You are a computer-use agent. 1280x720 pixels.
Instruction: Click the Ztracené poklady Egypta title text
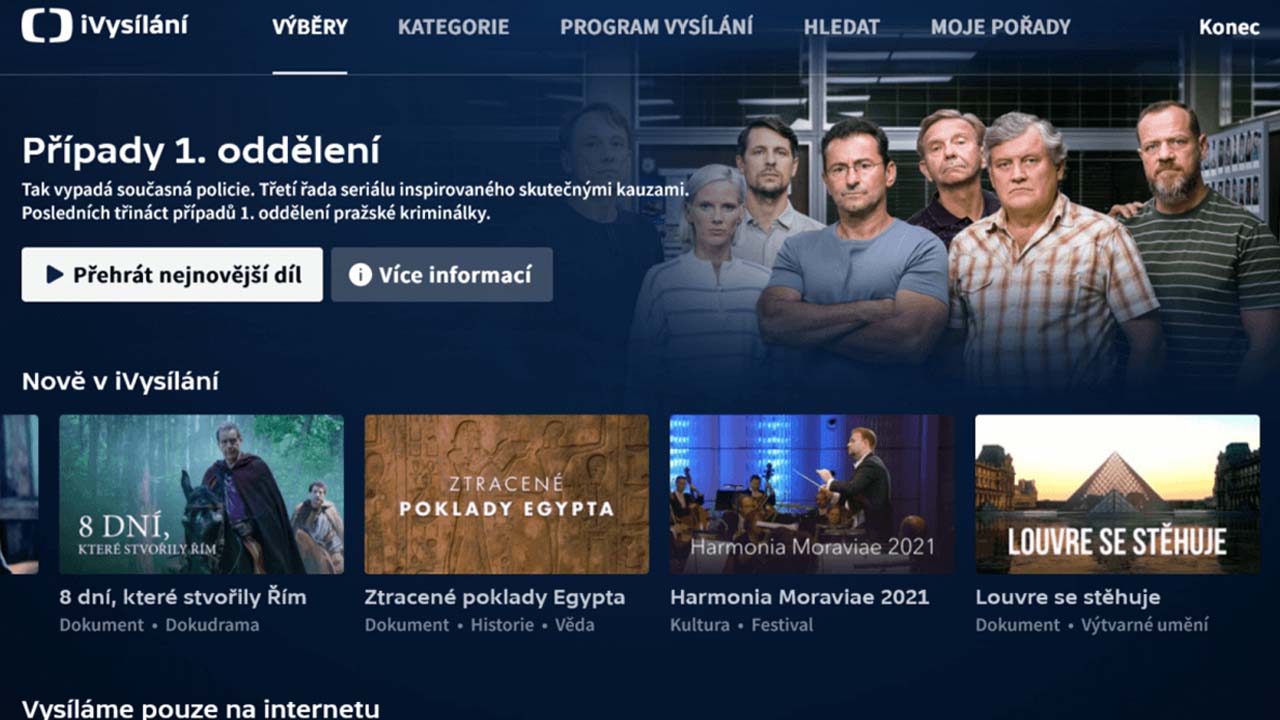tap(495, 598)
